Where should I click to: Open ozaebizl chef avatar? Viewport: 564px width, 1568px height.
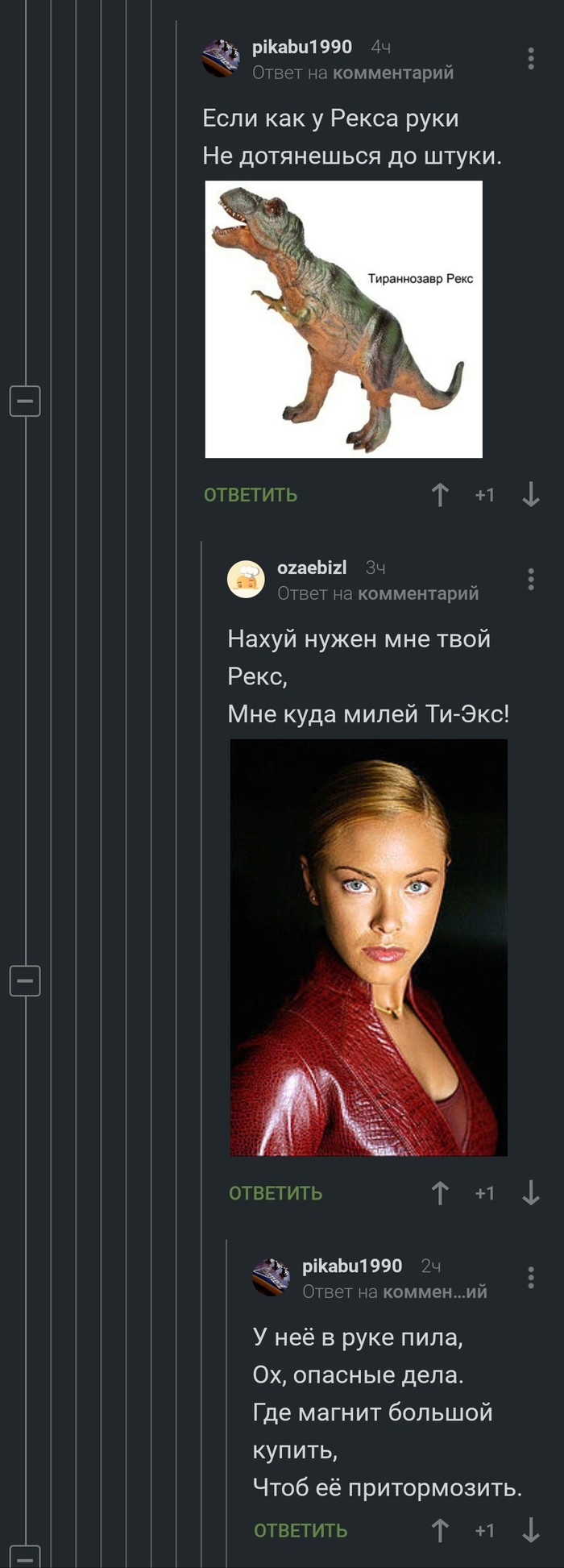click(247, 580)
